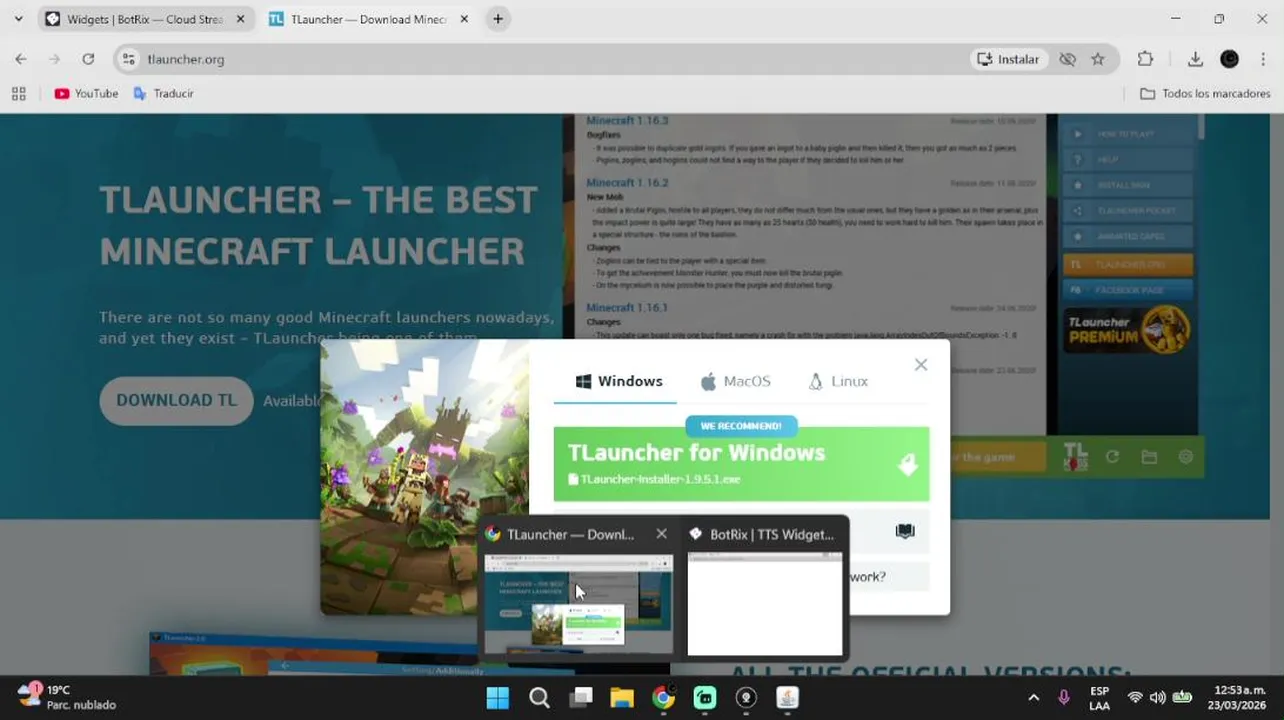Viewport: 1284px width, 720px height.
Task: Open a new browser tab
Action: tap(498, 19)
